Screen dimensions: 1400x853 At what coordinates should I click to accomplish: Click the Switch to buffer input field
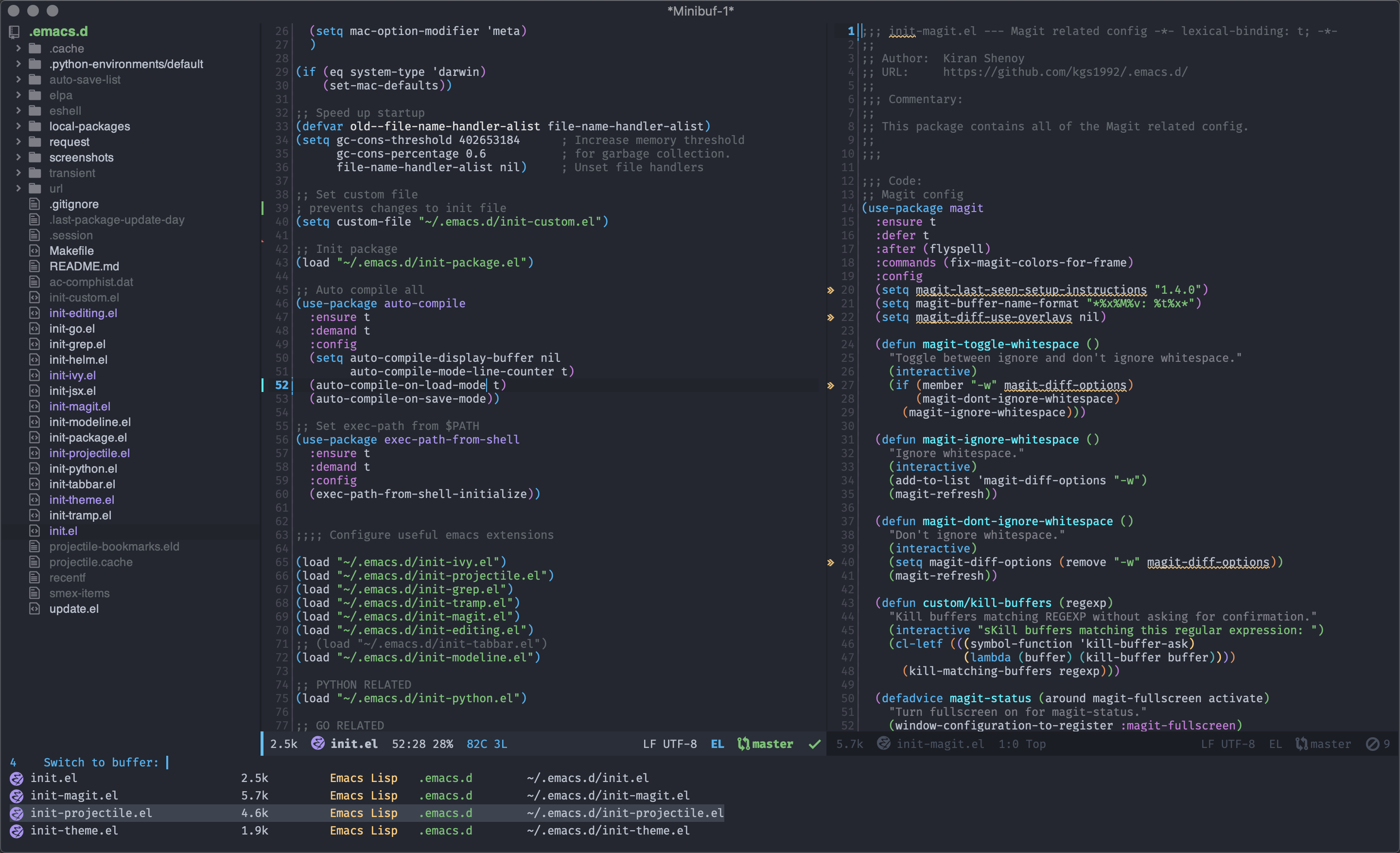(x=168, y=762)
